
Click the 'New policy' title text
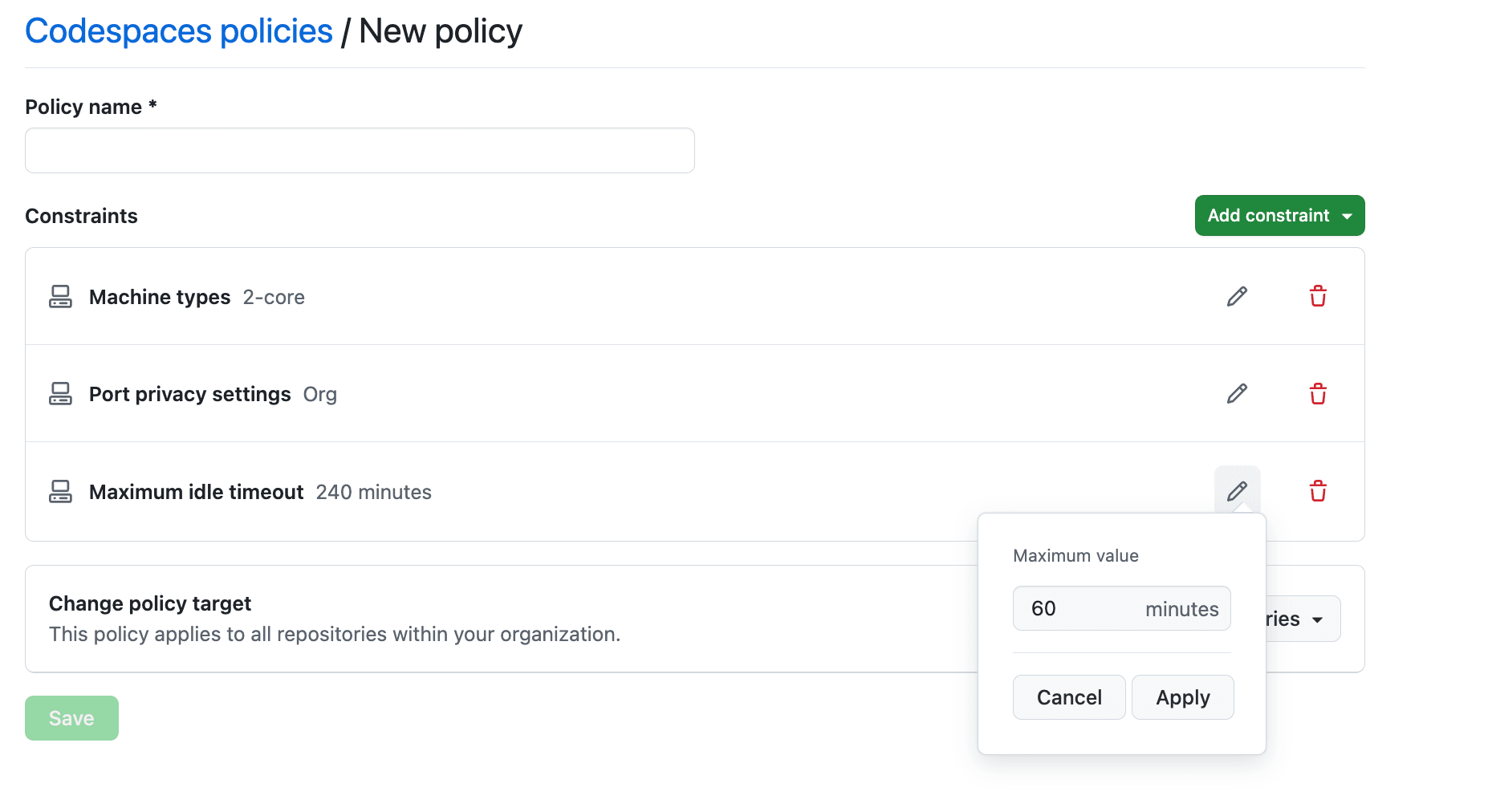[441, 31]
